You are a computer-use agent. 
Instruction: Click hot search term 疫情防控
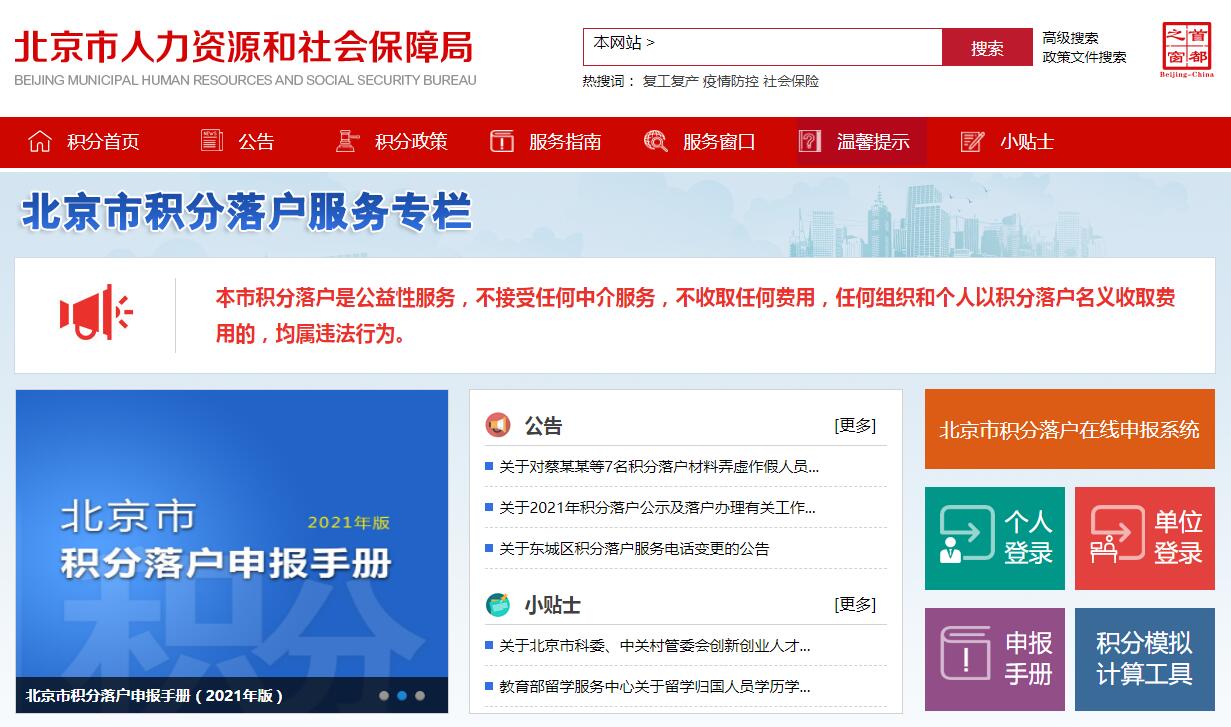click(x=730, y=81)
